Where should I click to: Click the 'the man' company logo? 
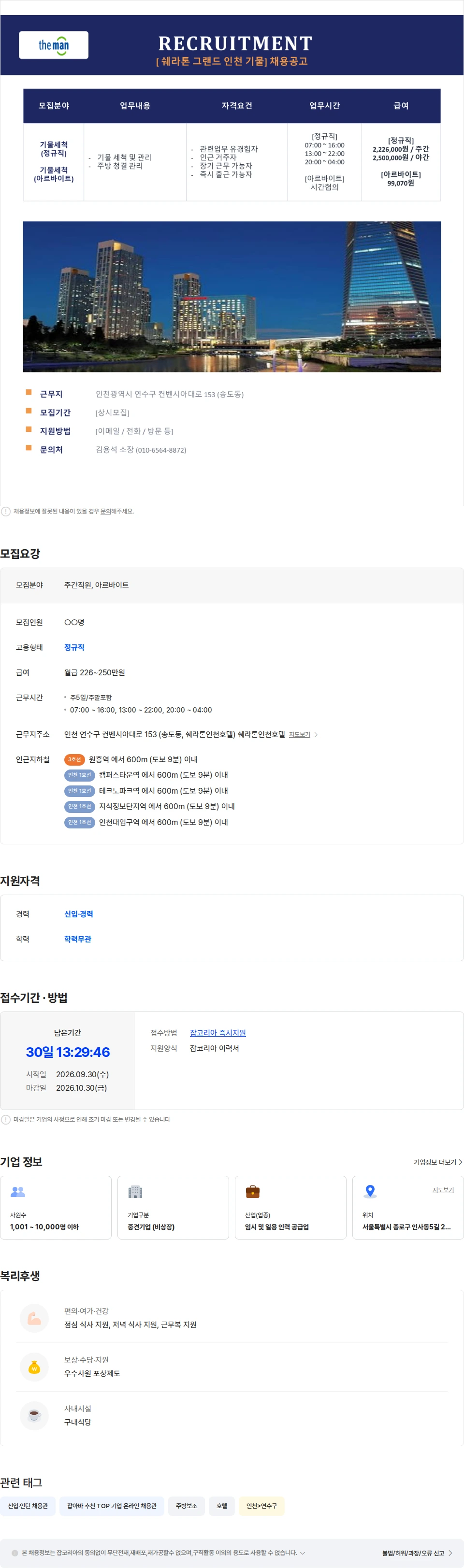(54, 45)
